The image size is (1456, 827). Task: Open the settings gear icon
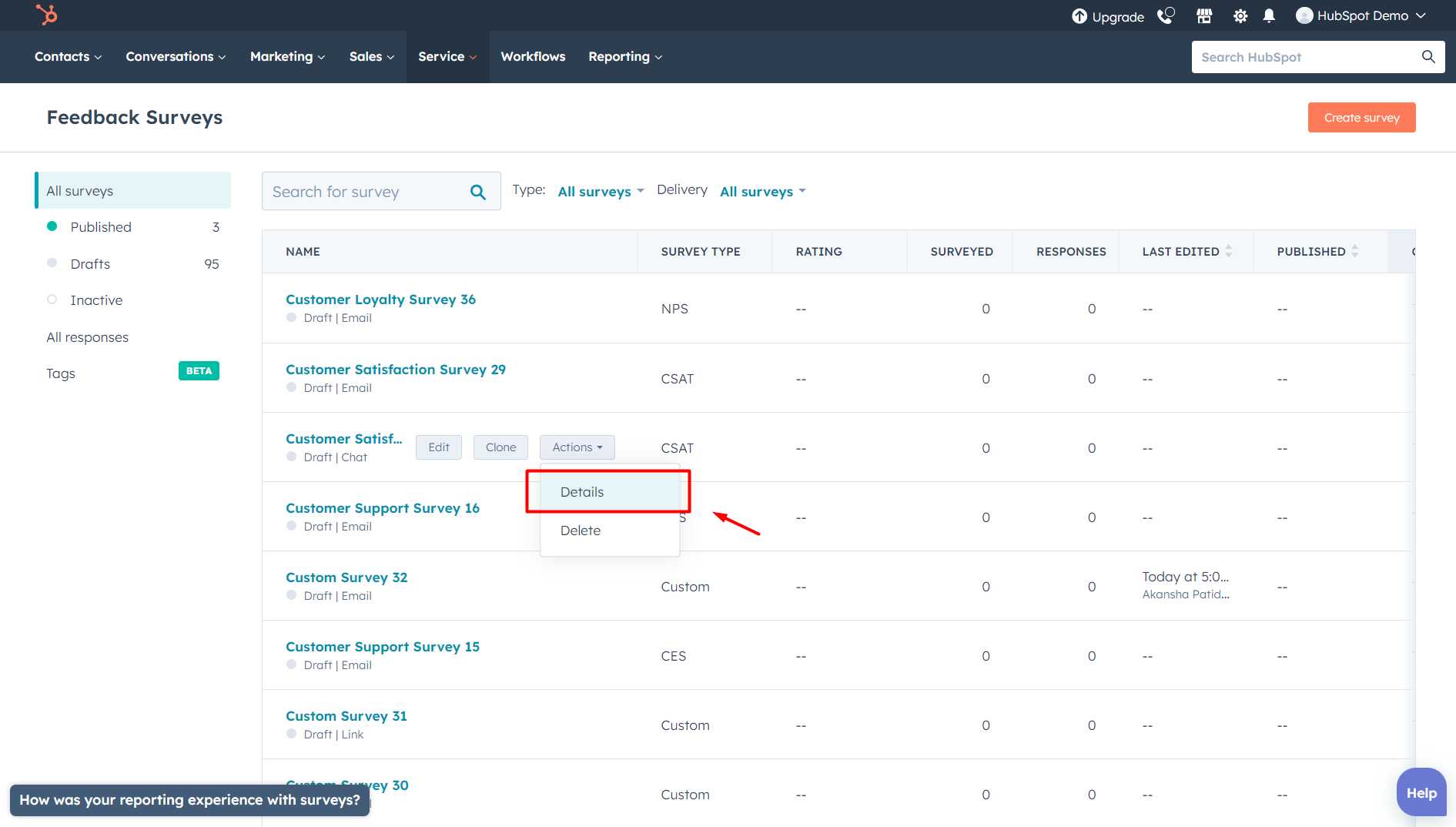point(1240,15)
